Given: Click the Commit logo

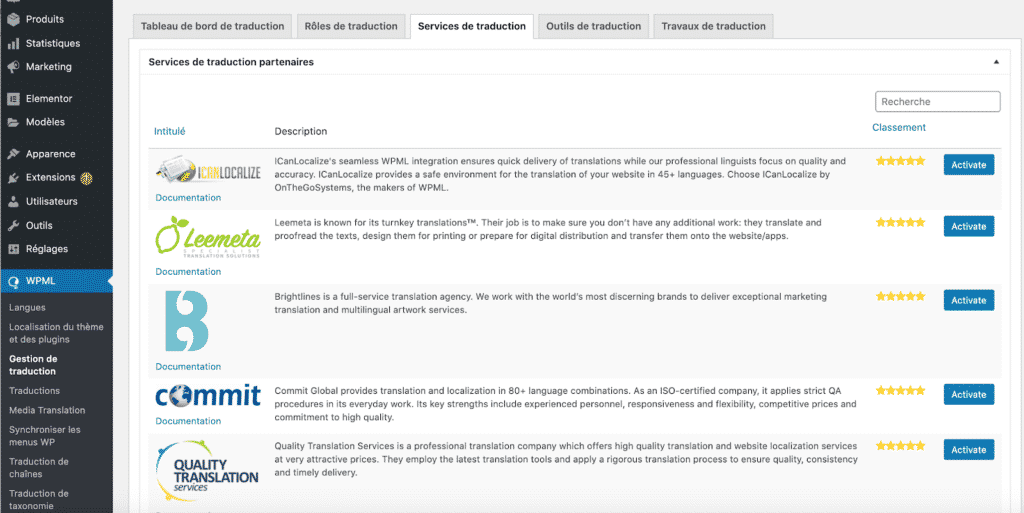Looking at the screenshot, I should click(208, 396).
